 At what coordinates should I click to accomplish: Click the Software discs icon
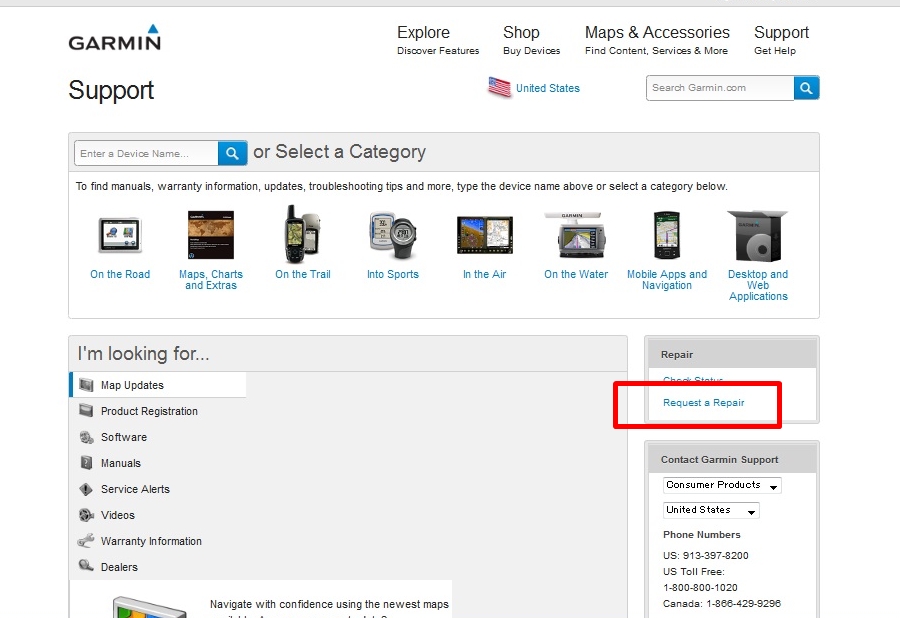point(86,437)
